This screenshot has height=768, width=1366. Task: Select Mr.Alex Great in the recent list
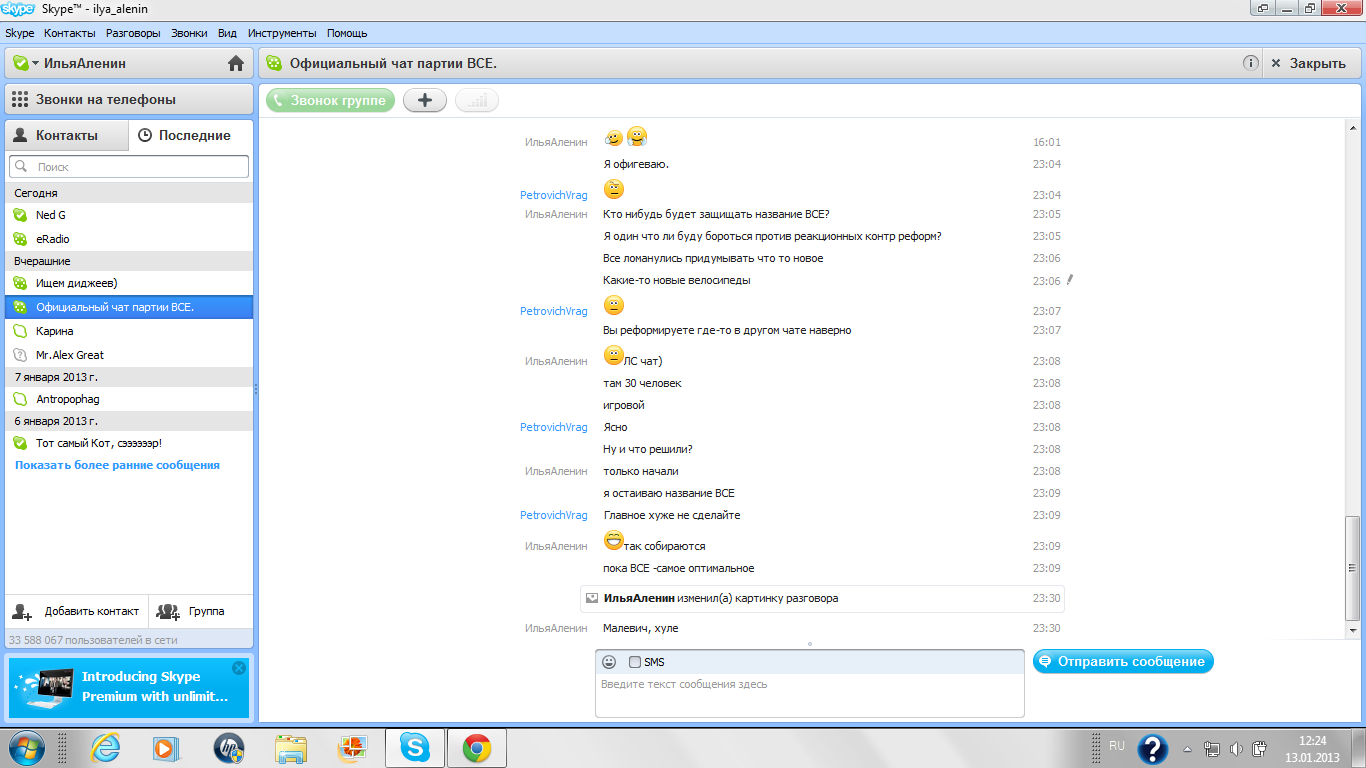click(x=129, y=355)
